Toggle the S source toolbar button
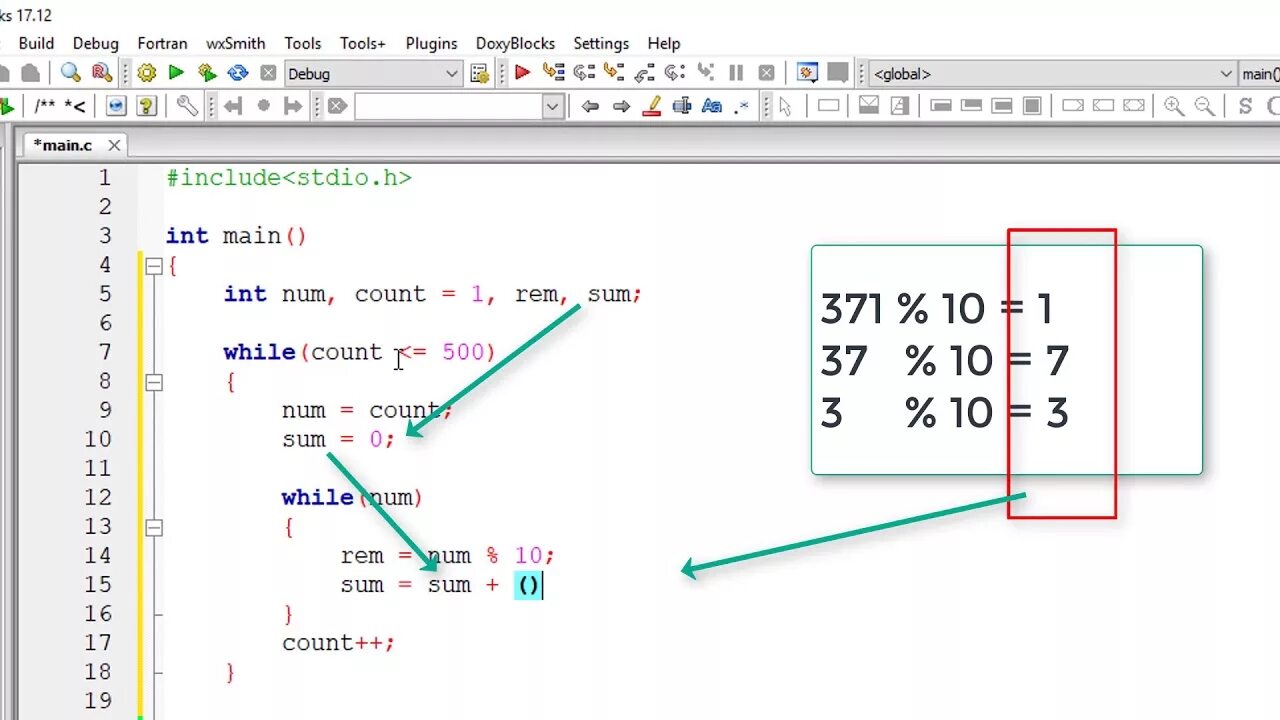1280x720 pixels. pyautogui.click(x=1245, y=106)
